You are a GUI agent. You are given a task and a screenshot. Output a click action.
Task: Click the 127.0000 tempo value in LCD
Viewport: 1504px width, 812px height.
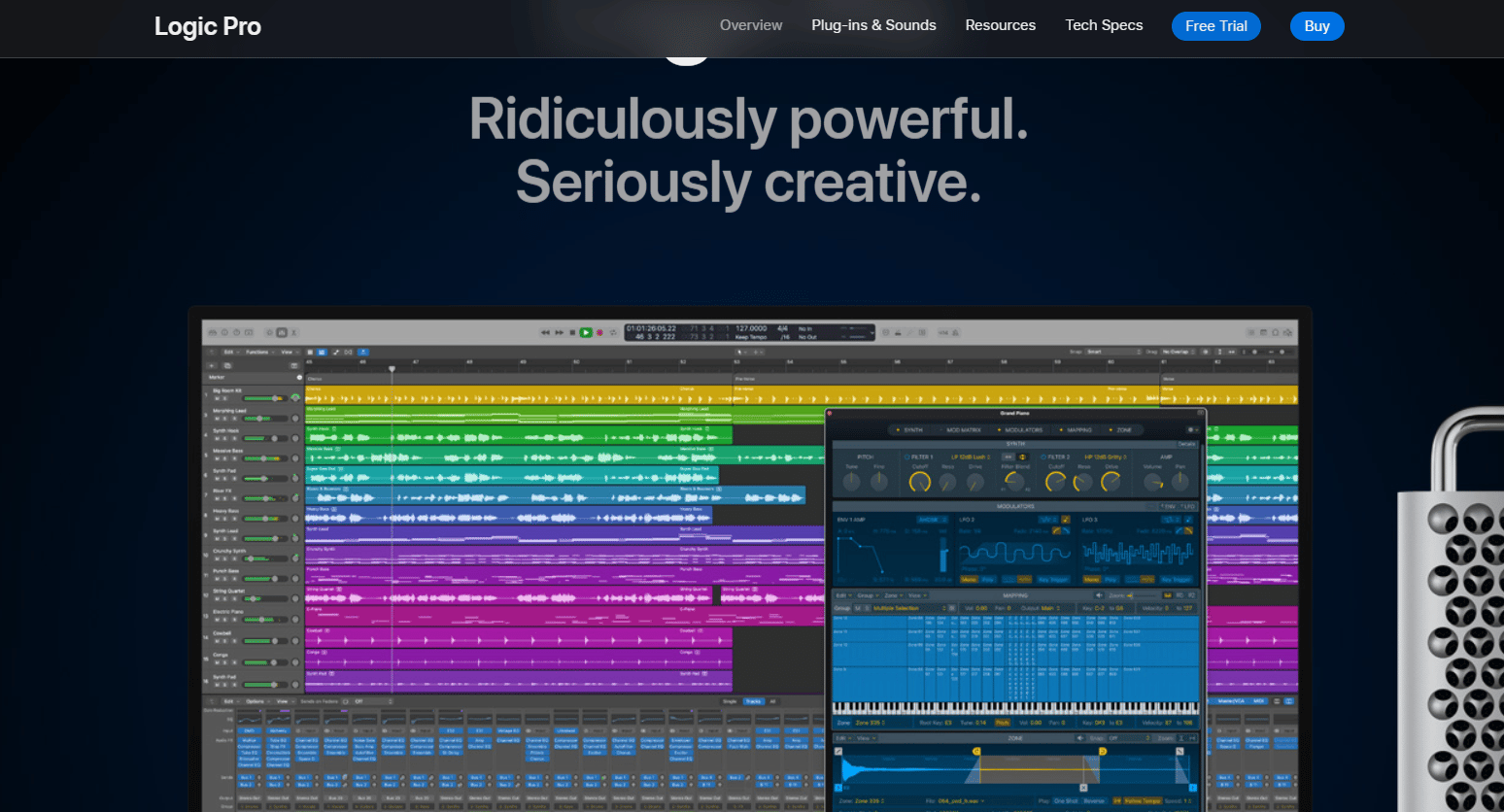pyautogui.click(x=751, y=328)
